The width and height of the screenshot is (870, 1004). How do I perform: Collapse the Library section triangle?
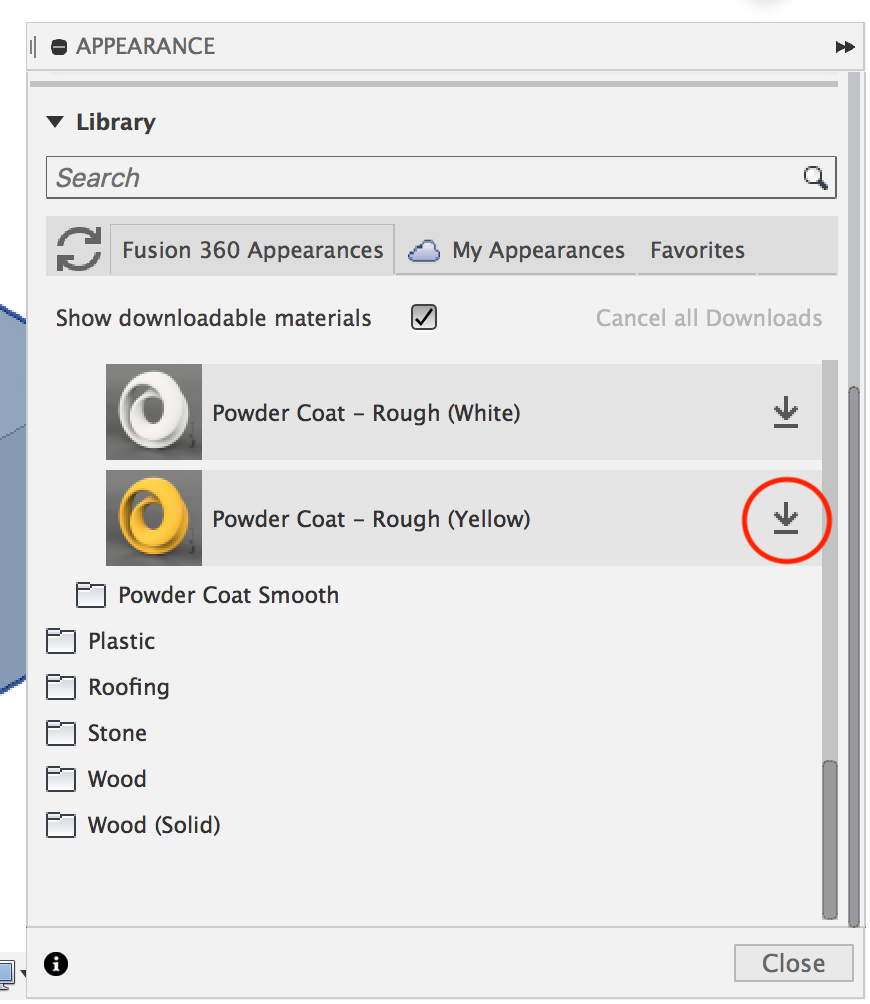[56, 122]
